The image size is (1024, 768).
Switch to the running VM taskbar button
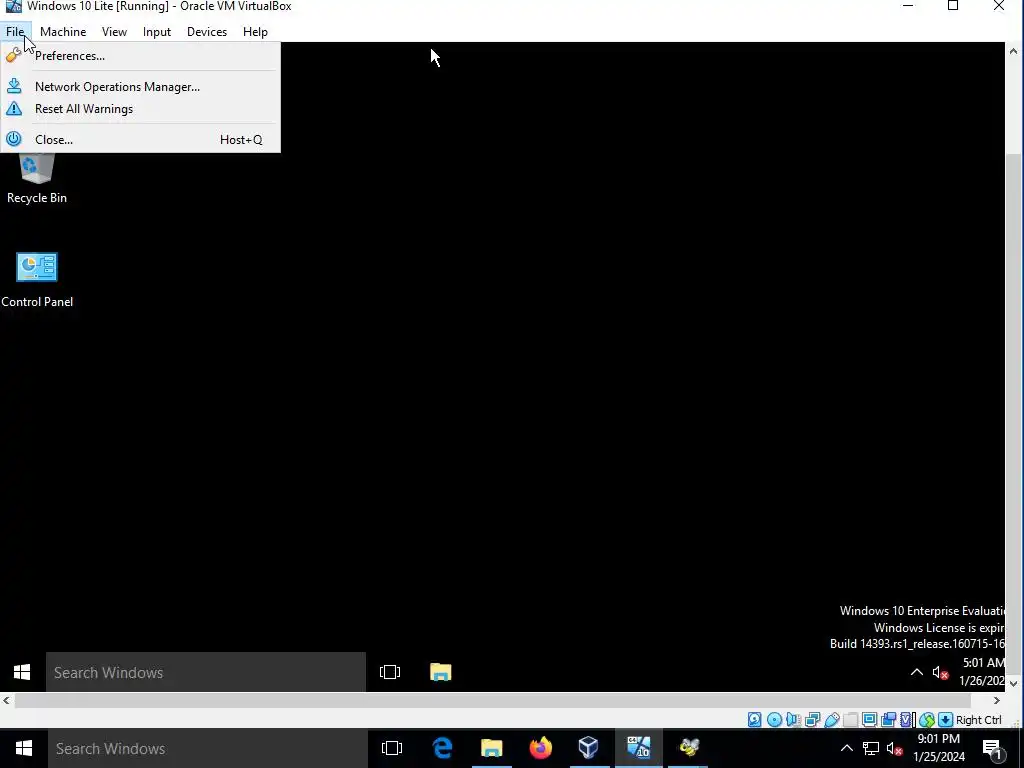coord(639,748)
